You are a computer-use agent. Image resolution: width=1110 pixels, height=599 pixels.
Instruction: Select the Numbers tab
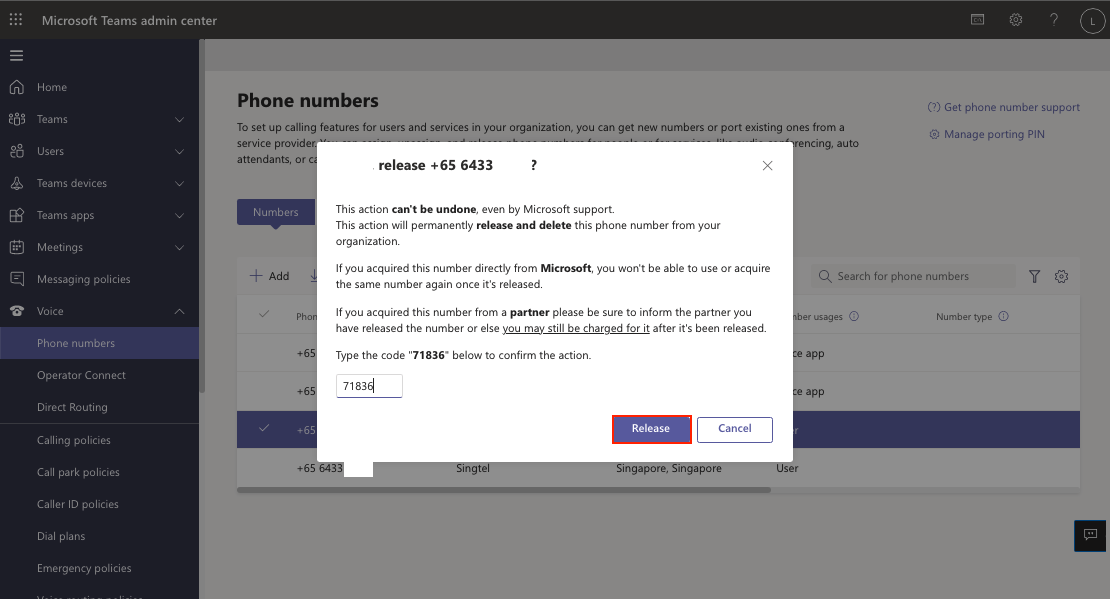tap(275, 212)
